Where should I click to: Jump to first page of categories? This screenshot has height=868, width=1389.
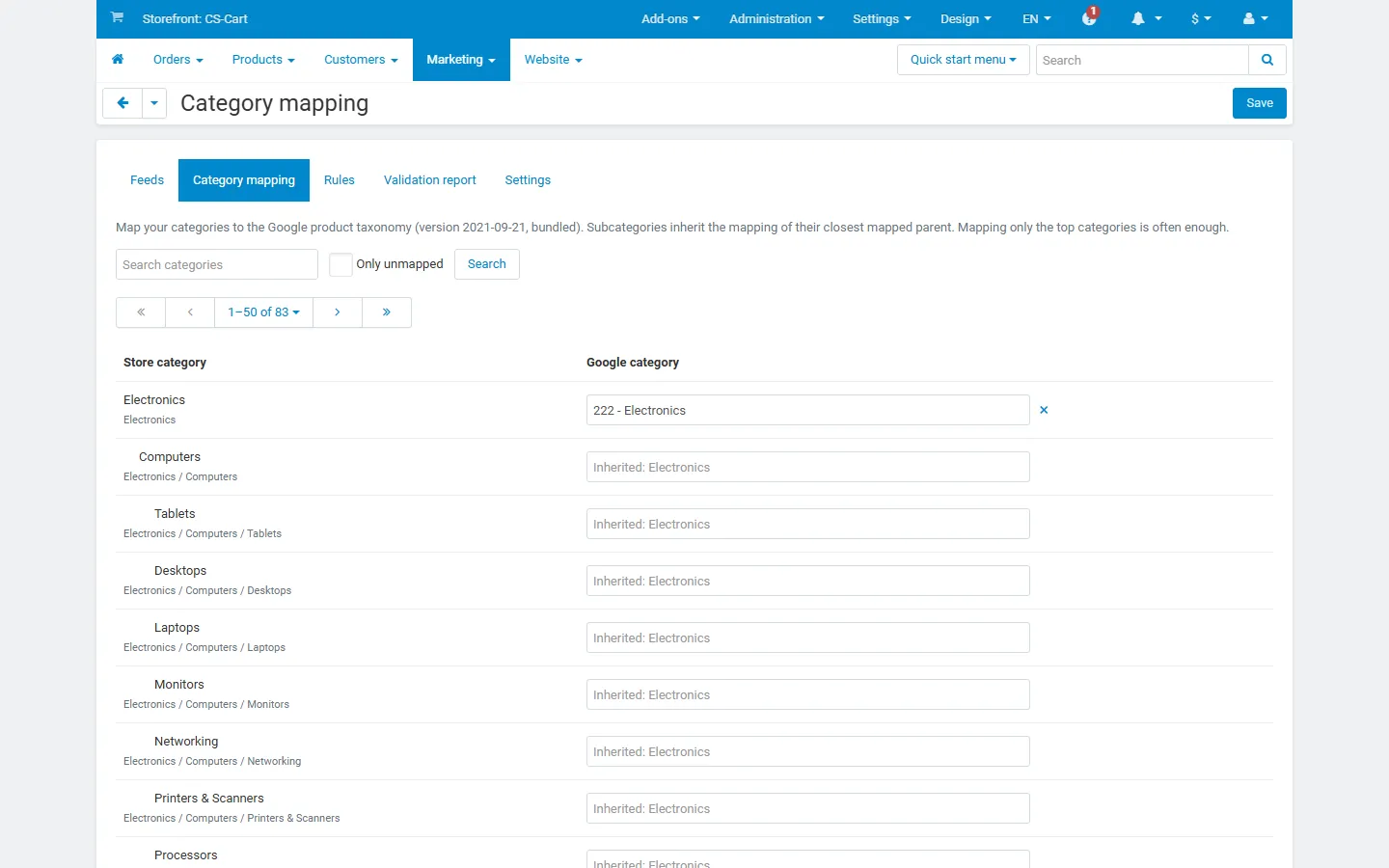pos(141,312)
